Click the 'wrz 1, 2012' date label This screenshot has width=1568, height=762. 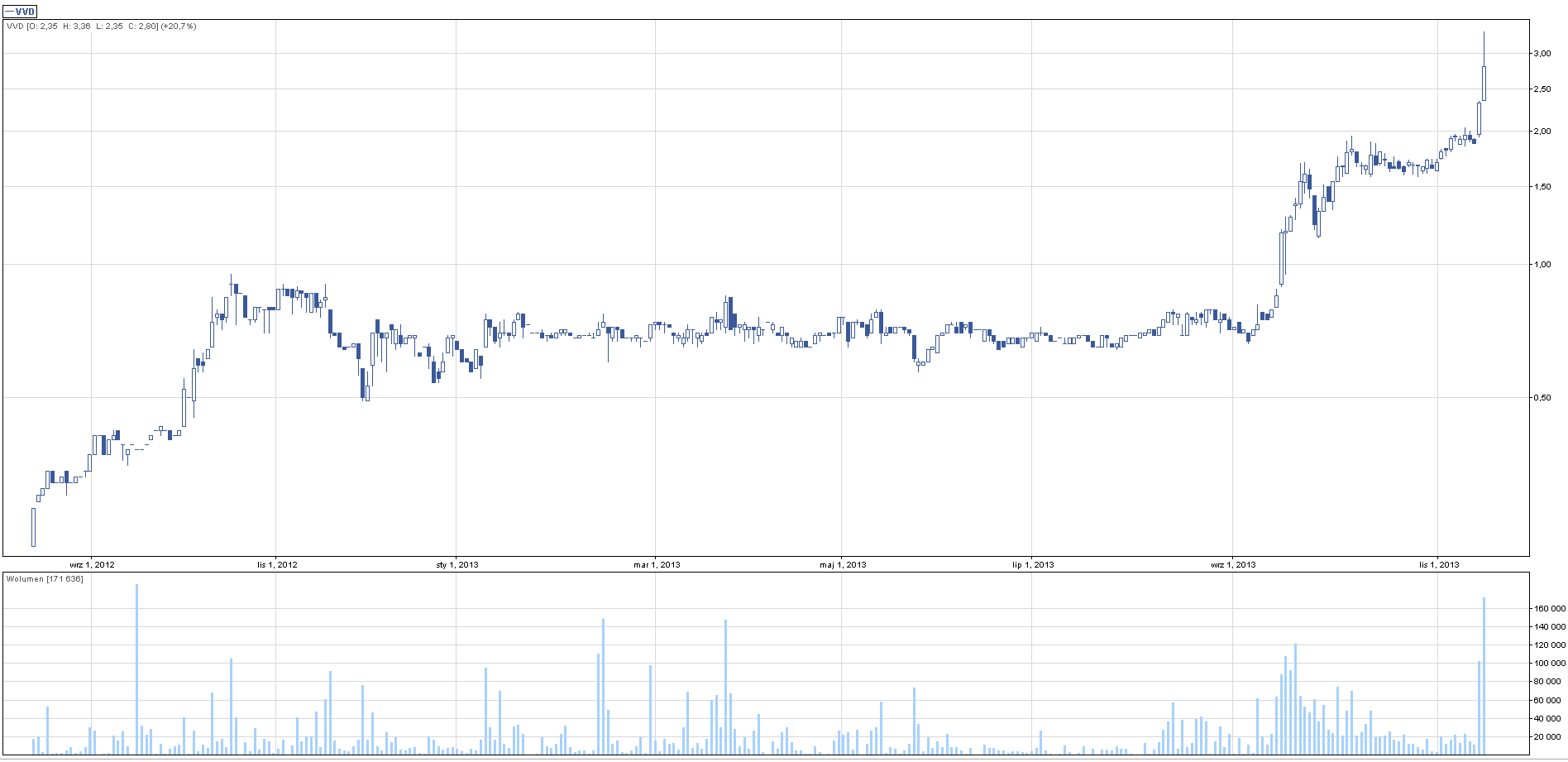tap(92, 565)
